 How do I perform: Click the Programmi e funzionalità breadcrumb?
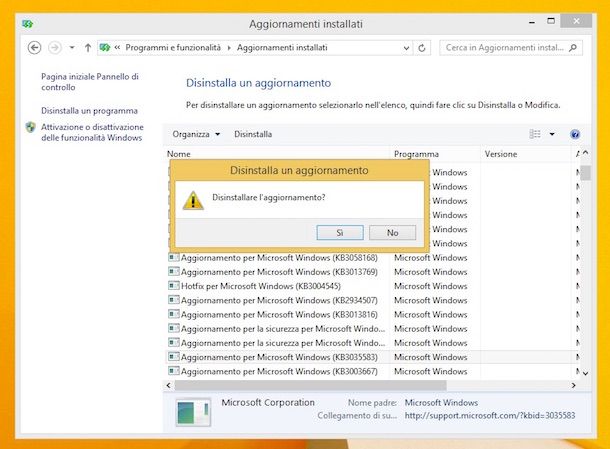click(x=173, y=47)
